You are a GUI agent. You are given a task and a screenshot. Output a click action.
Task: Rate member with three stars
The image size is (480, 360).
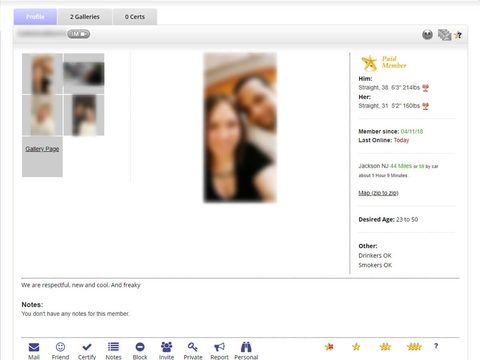(414, 347)
